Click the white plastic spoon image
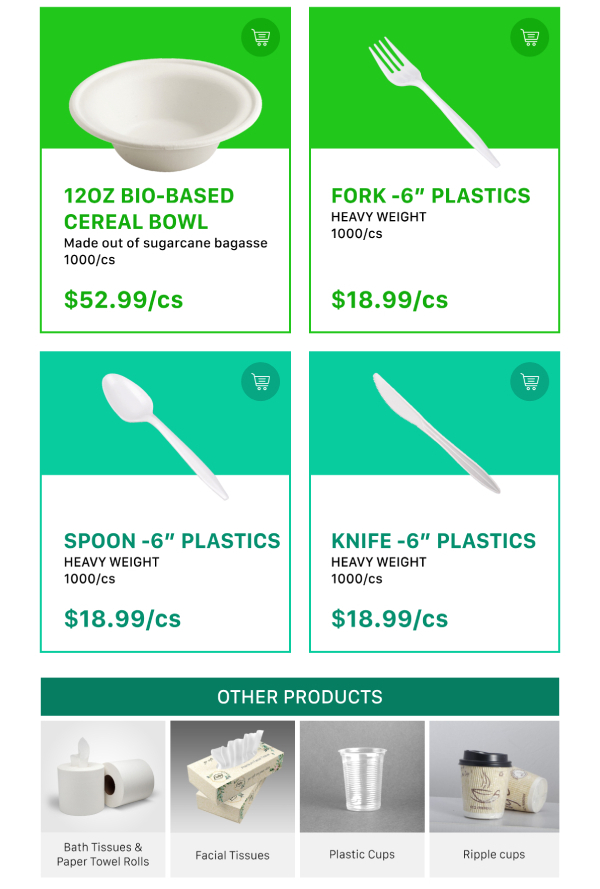The image size is (600, 889). [x=164, y=433]
